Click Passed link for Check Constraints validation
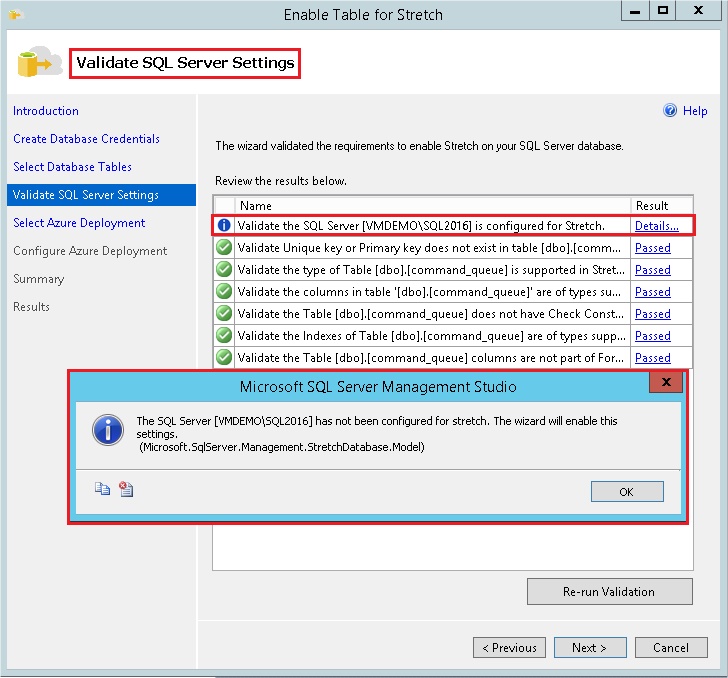 point(652,314)
